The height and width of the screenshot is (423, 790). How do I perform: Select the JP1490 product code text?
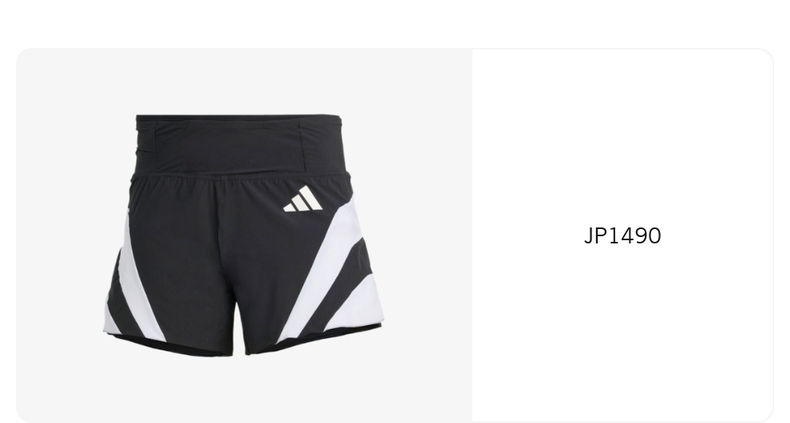pyautogui.click(x=622, y=236)
